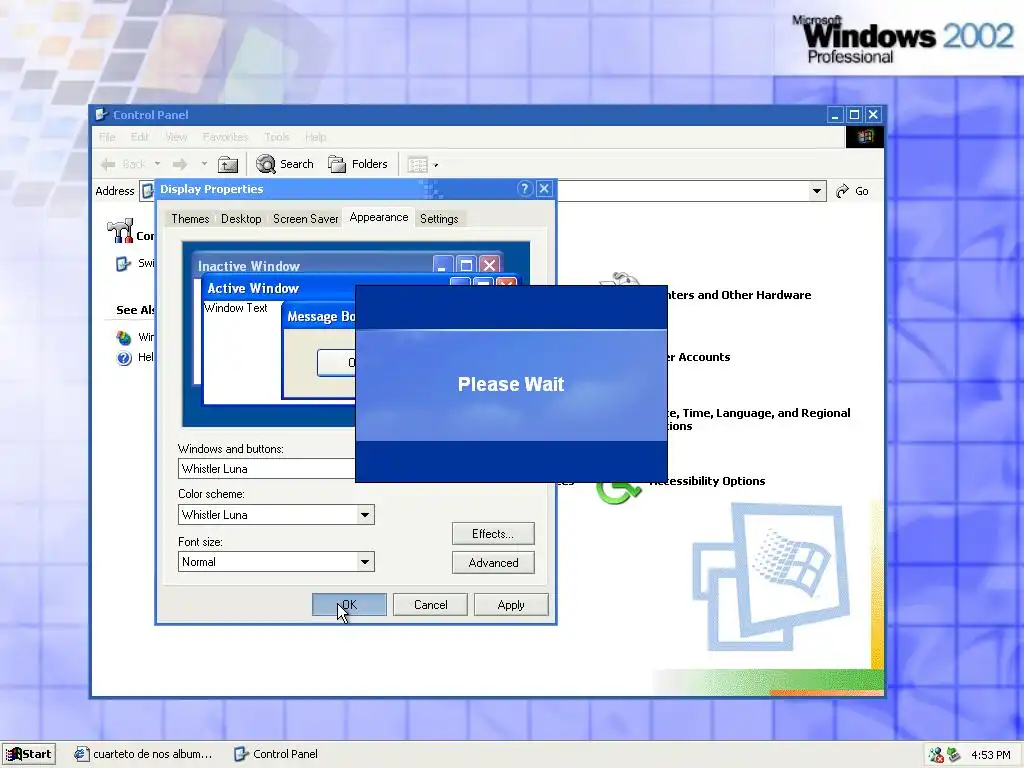Screen dimensions: 1024x768
Task: Toggle Folders pane in Control Panel toolbar
Action: [x=358, y=164]
